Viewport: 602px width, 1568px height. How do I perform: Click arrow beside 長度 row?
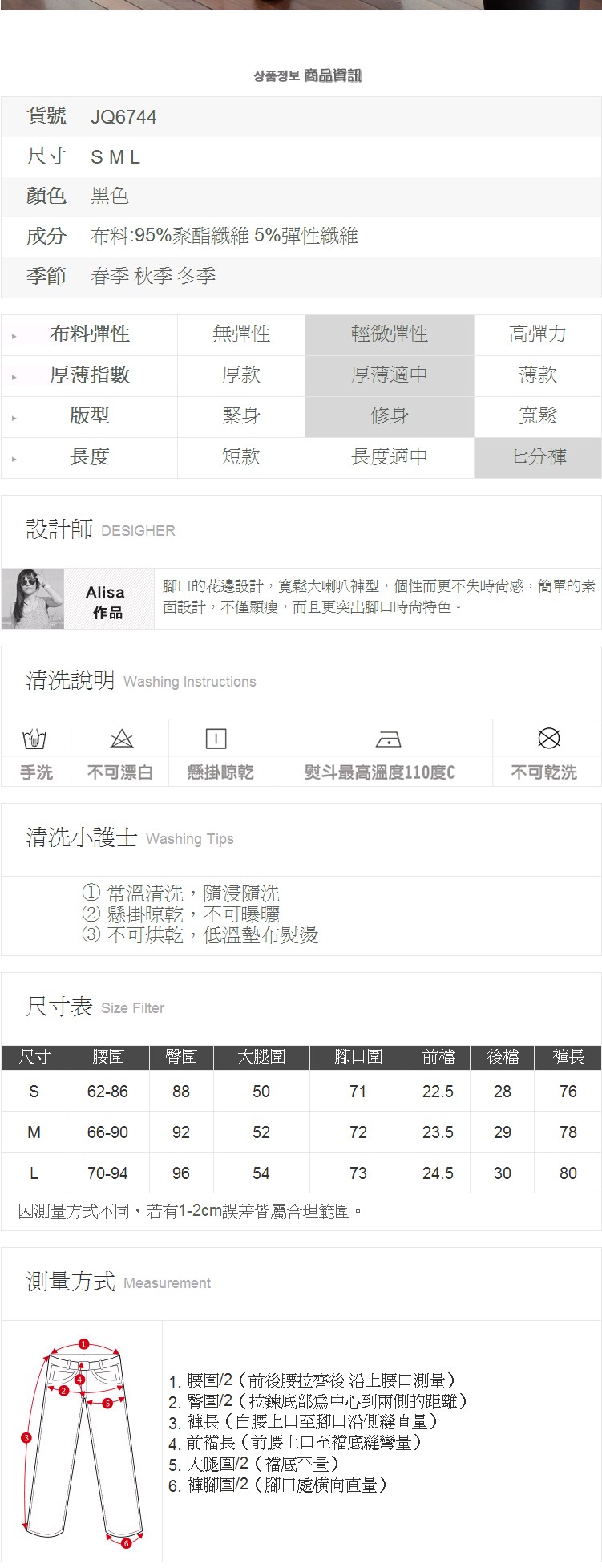pyautogui.click(x=14, y=460)
